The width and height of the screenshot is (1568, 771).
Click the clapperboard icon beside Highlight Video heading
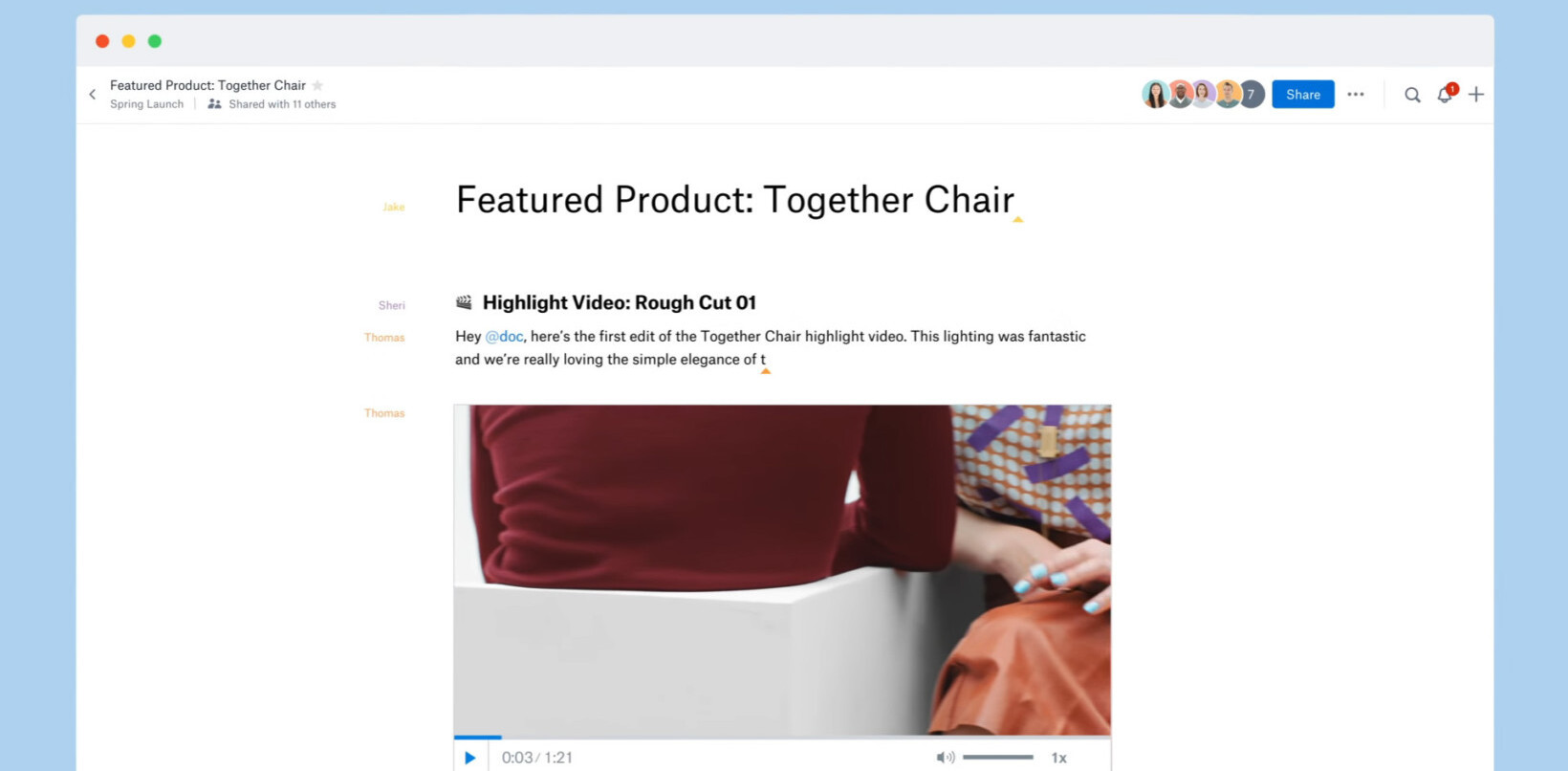coord(464,302)
